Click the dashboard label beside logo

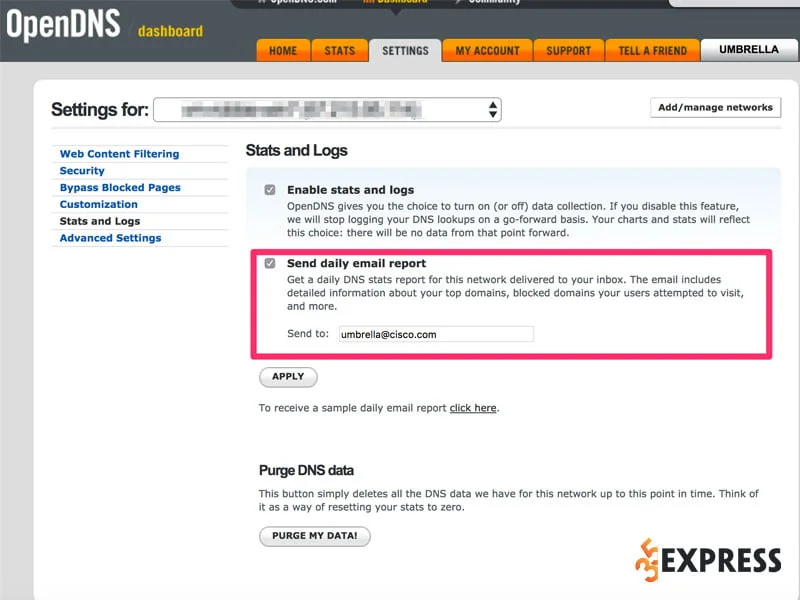(170, 31)
